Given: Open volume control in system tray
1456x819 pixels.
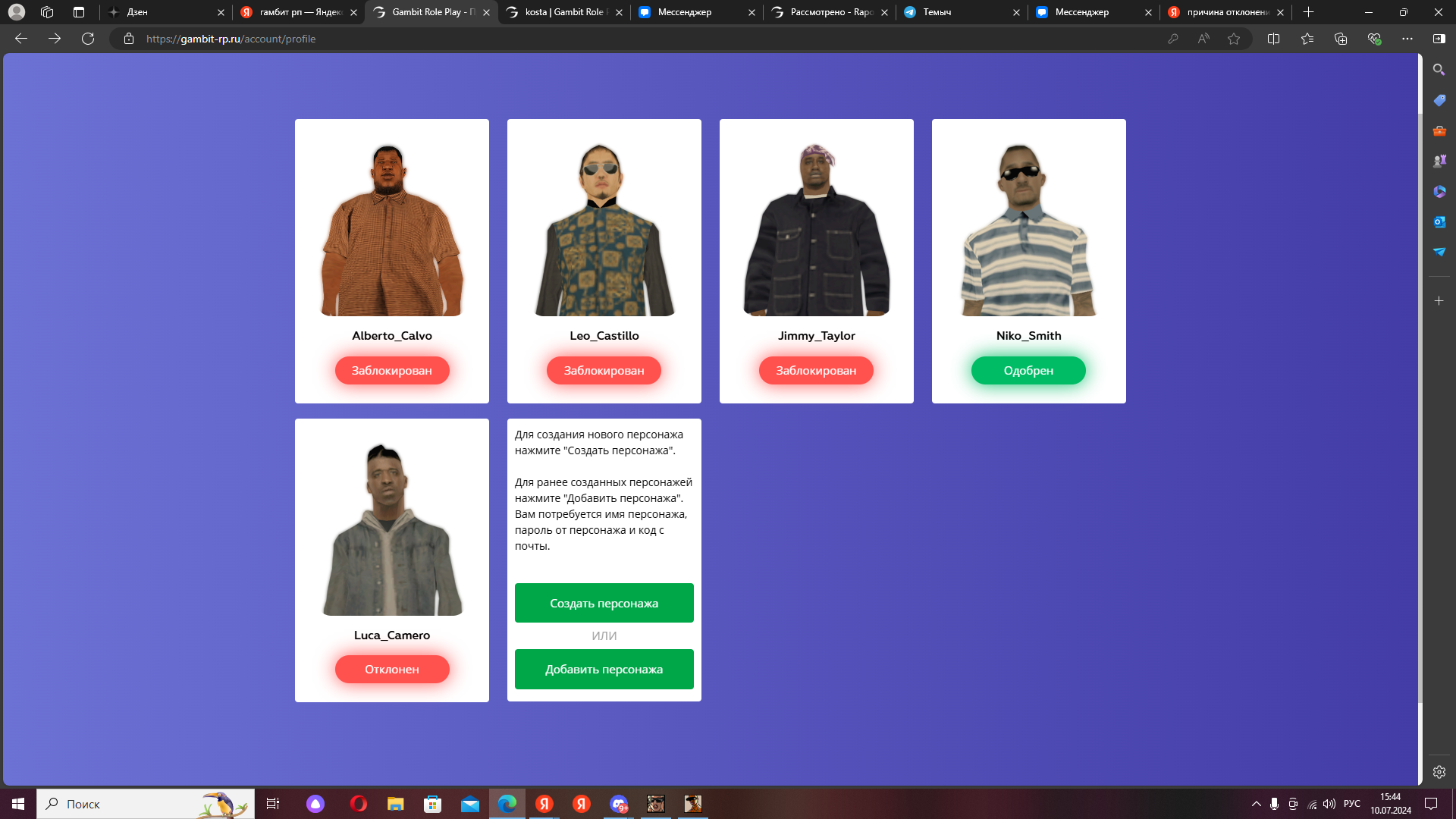Looking at the screenshot, I should pyautogui.click(x=1329, y=804).
